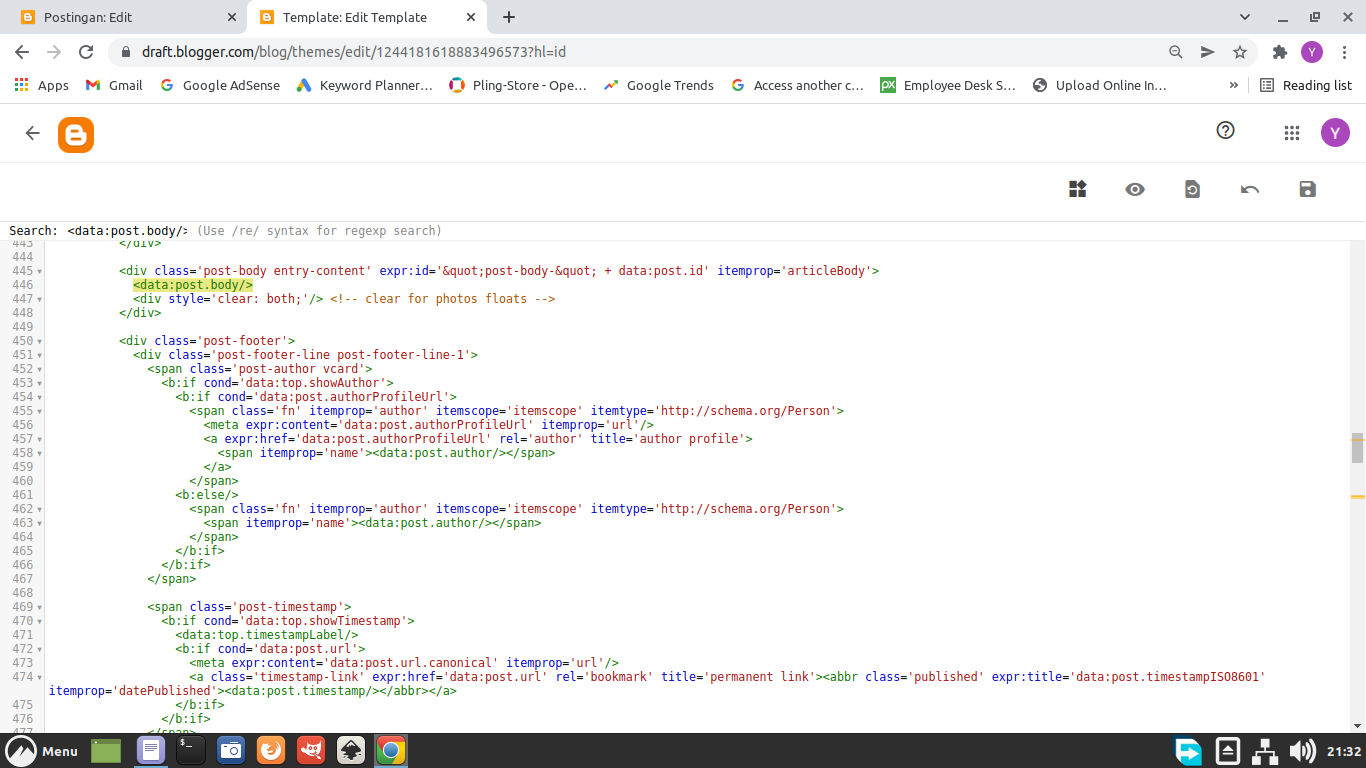
Task: Open the purple Google account avatar in Blogger header
Action: coord(1335,132)
